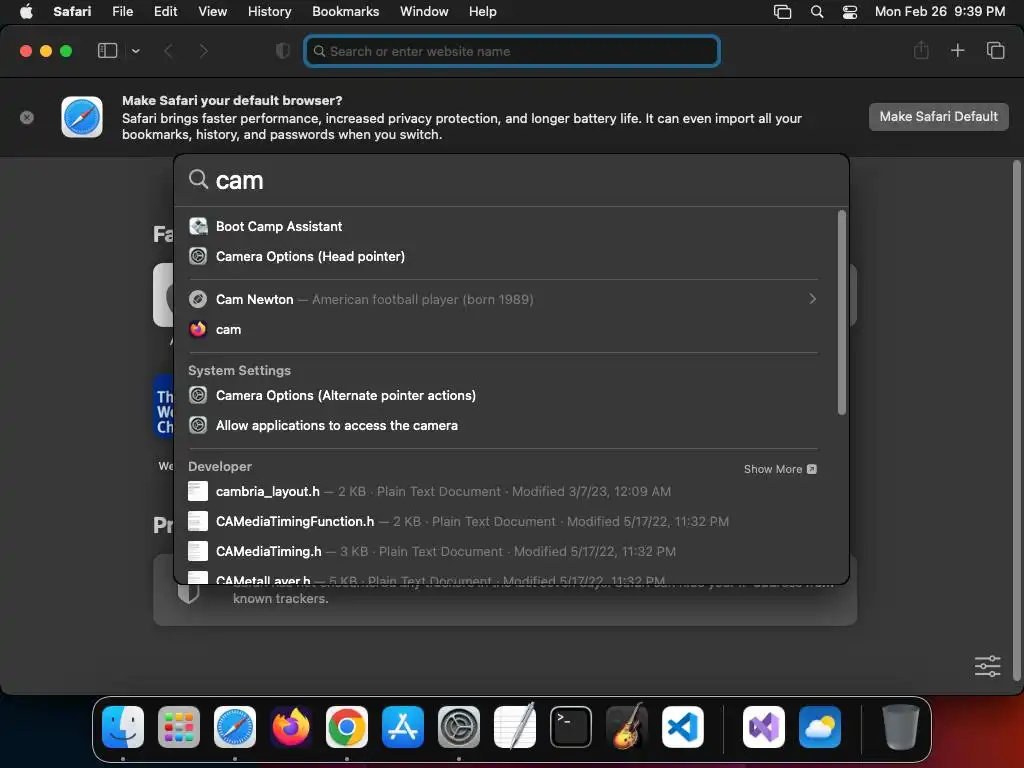Viewport: 1024px width, 768px height.
Task: Open the Apple menu
Action: [x=26, y=11]
